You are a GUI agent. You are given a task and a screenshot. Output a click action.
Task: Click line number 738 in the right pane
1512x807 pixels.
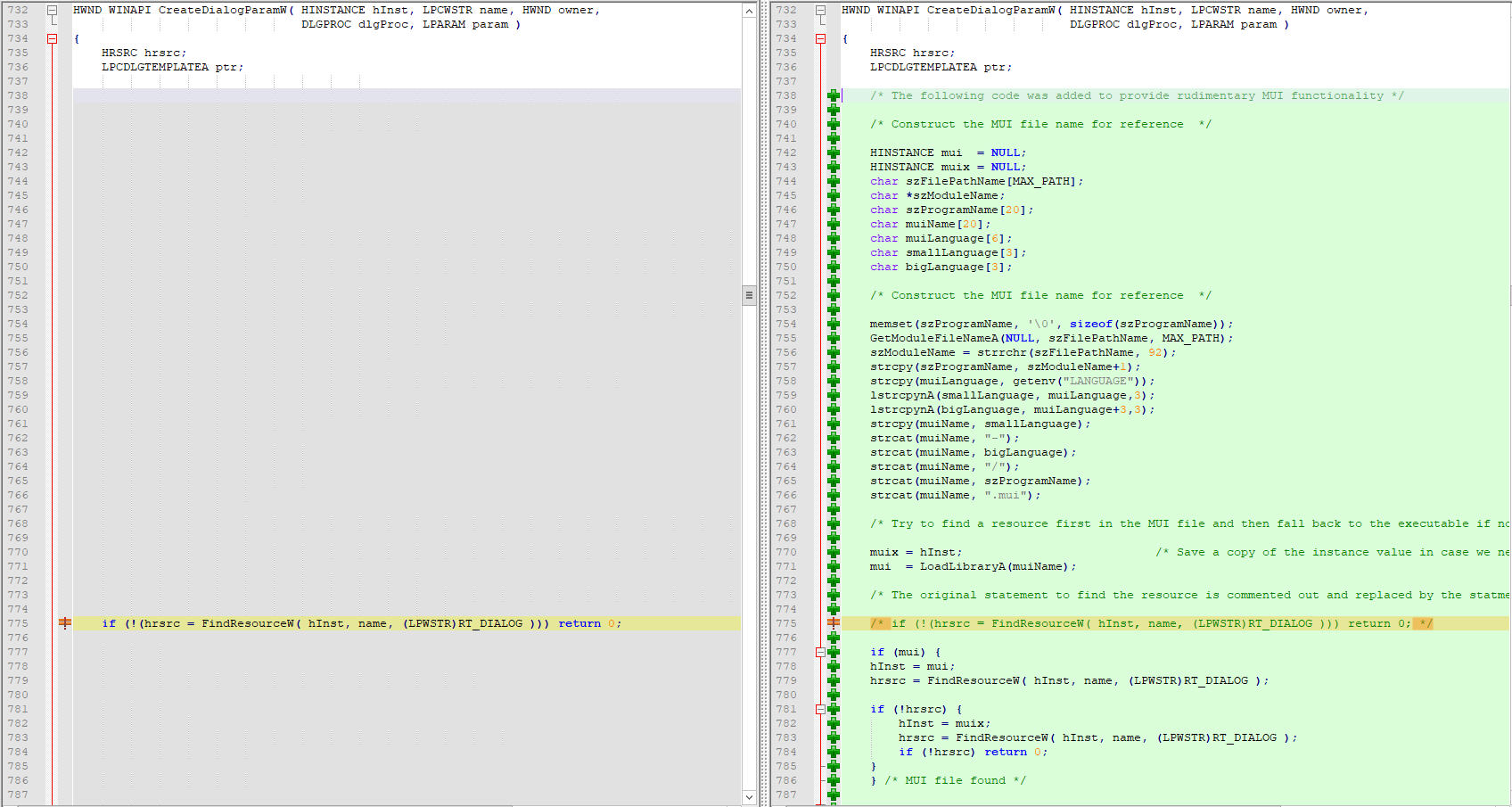pyautogui.click(x=786, y=95)
